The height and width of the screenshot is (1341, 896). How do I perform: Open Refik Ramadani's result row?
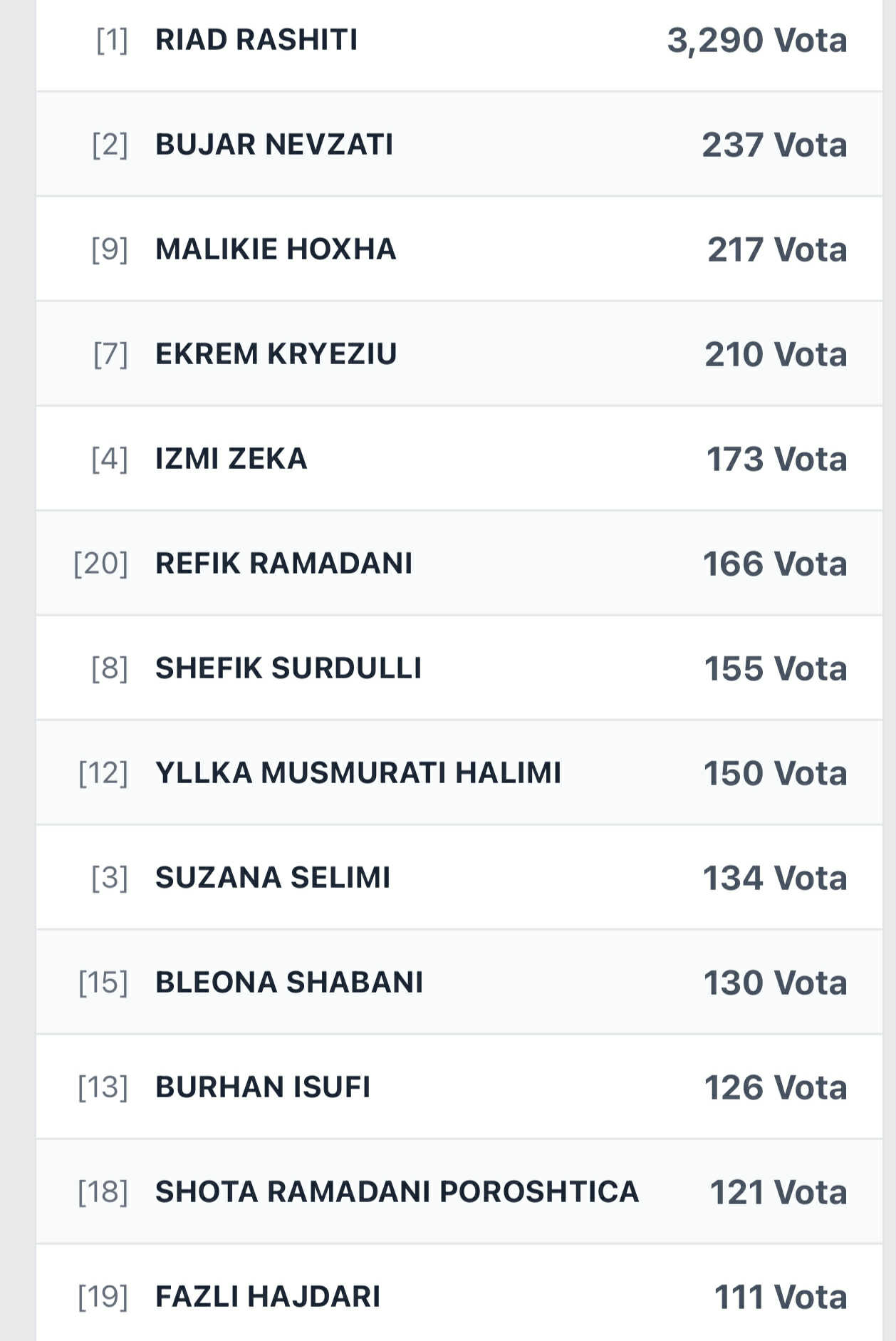tap(284, 564)
